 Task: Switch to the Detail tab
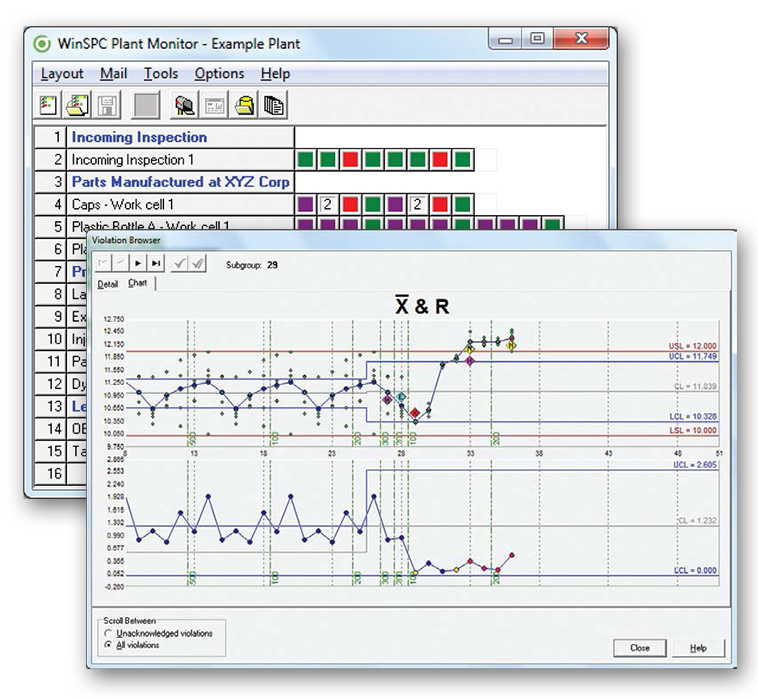pos(107,284)
